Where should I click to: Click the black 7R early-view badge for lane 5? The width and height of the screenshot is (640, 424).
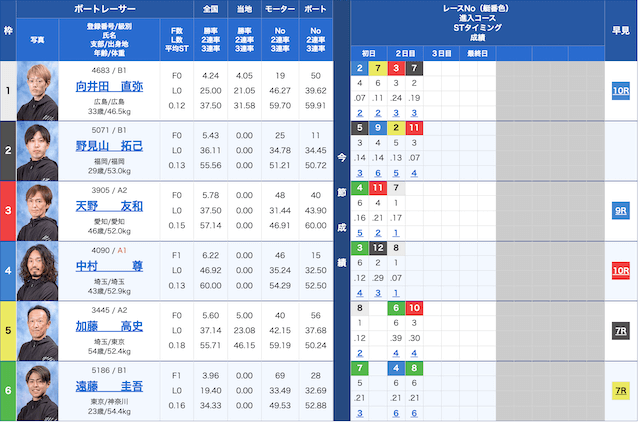coord(620,331)
